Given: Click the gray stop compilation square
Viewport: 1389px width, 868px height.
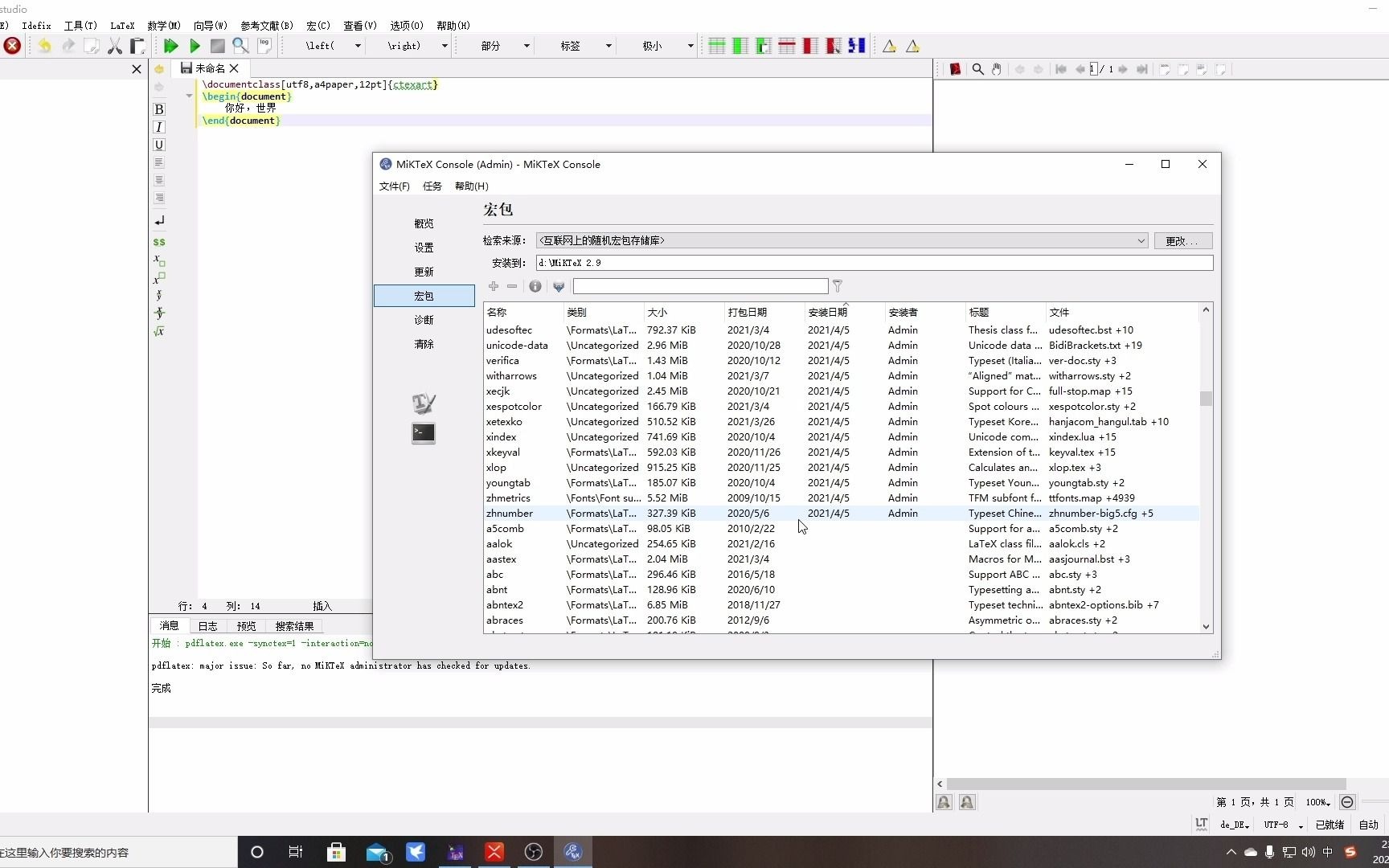Looking at the screenshot, I should tap(218, 46).
